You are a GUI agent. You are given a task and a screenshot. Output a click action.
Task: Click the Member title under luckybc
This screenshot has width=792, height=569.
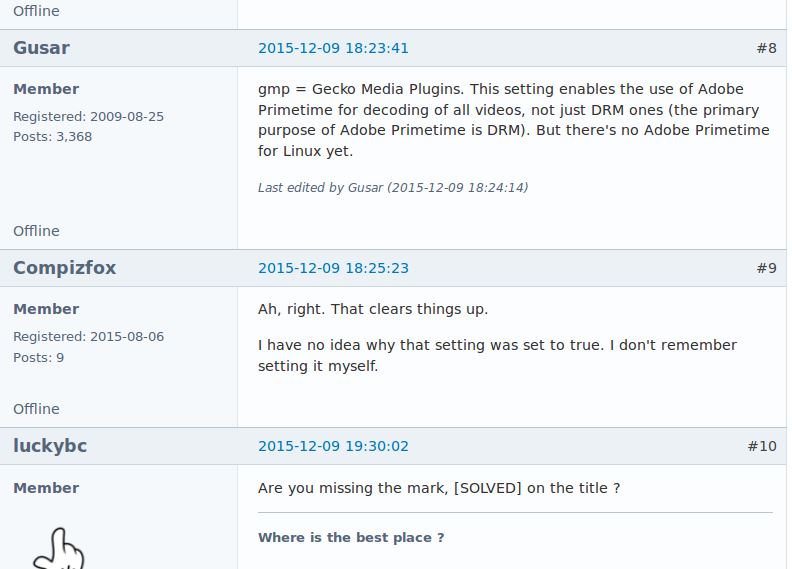[46, 488]
